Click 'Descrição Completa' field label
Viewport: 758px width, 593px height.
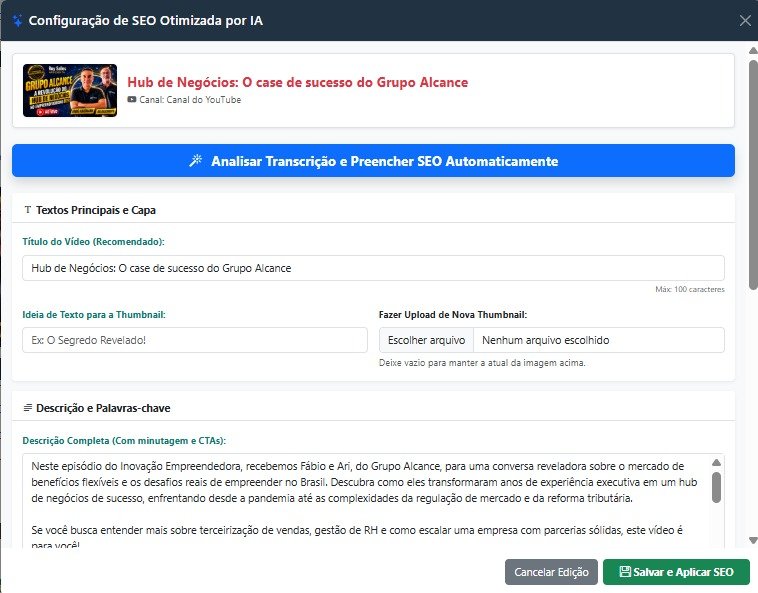pyautogui.click(x=124, y=441)
